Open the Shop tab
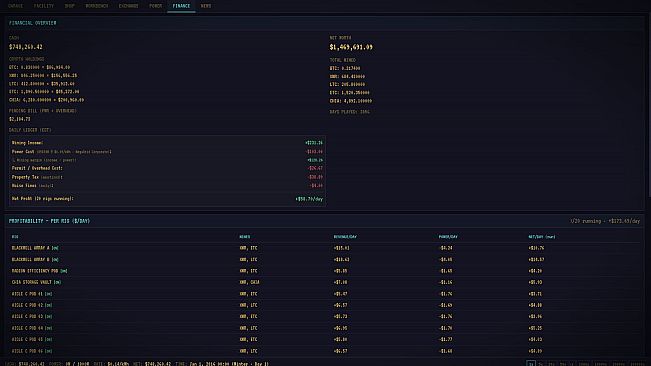The height and width of the screenshot is (366, 651). [69, 6]
